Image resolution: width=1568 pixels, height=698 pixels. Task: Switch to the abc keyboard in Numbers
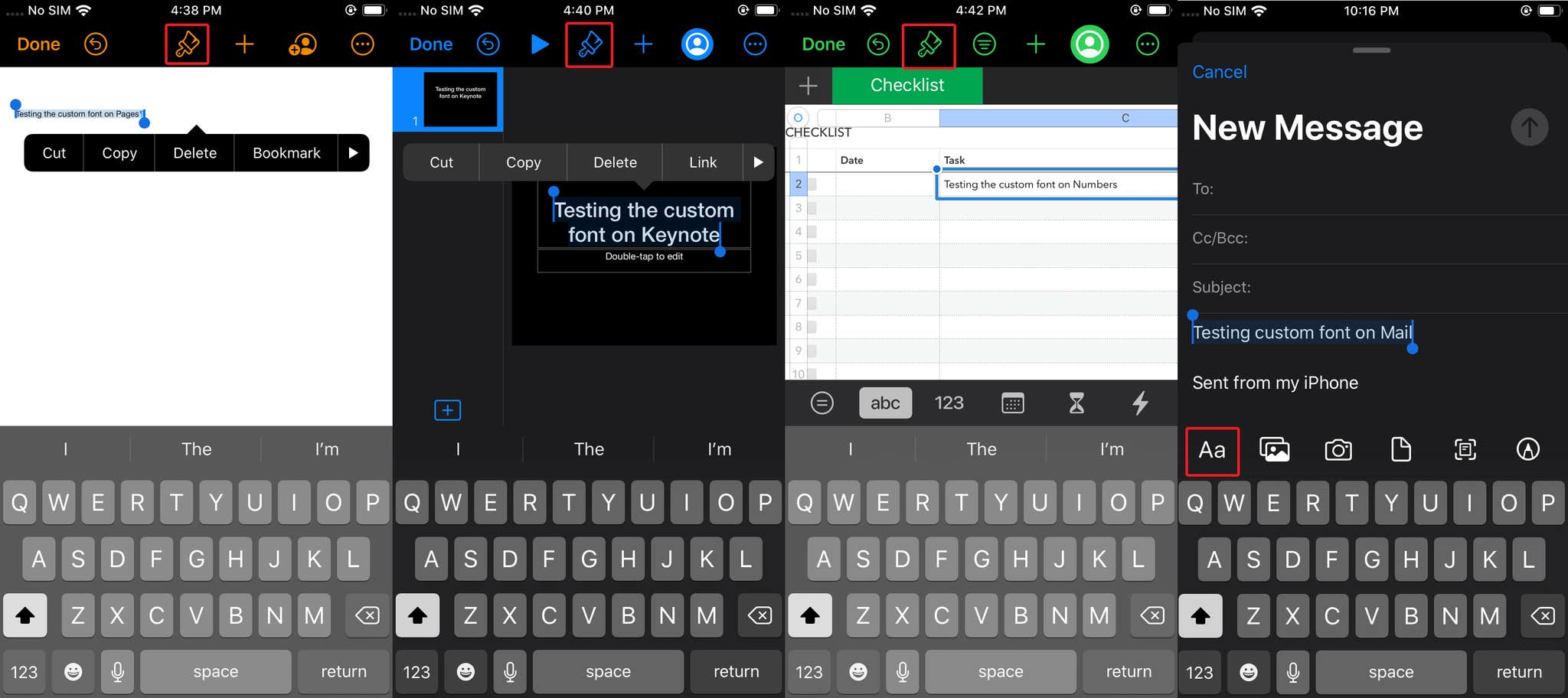885,403
